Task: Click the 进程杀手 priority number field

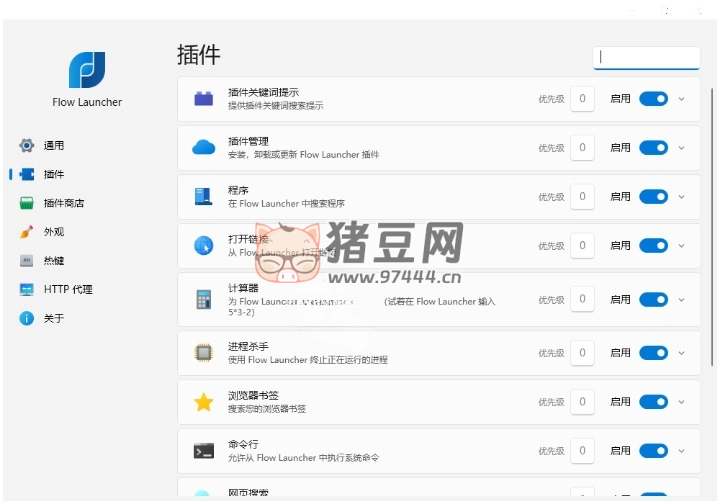Action: (x=583, y=352)
